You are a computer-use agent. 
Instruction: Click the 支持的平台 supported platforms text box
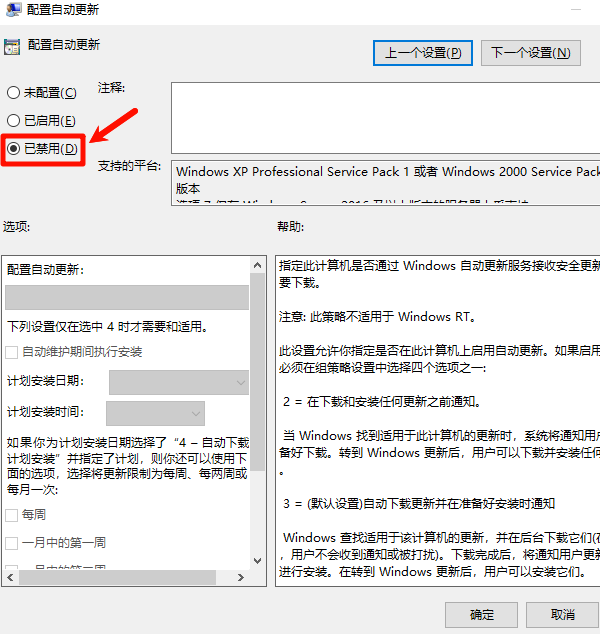(x=386, y=183)
